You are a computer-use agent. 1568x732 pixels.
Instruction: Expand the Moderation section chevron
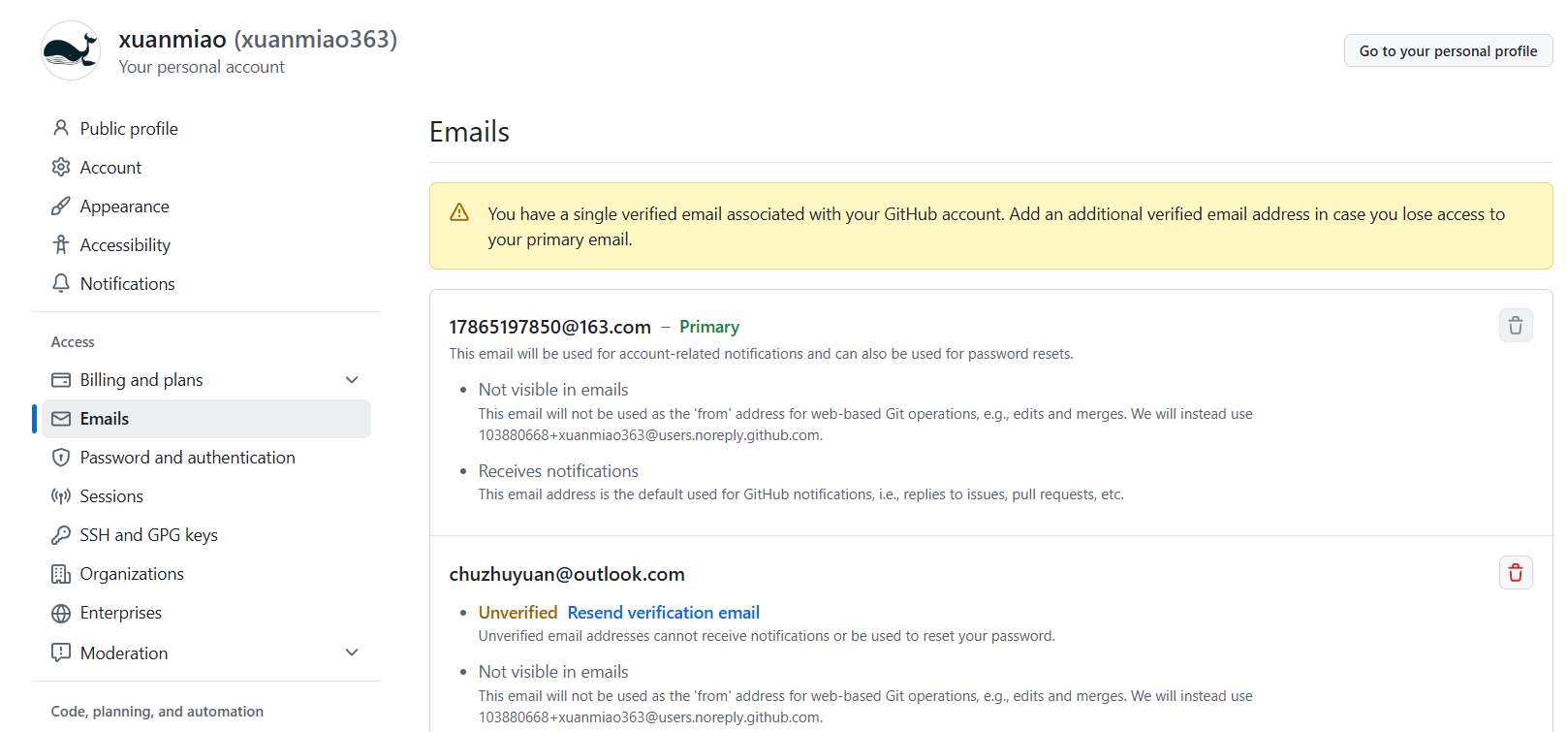(x=352, y=652)
